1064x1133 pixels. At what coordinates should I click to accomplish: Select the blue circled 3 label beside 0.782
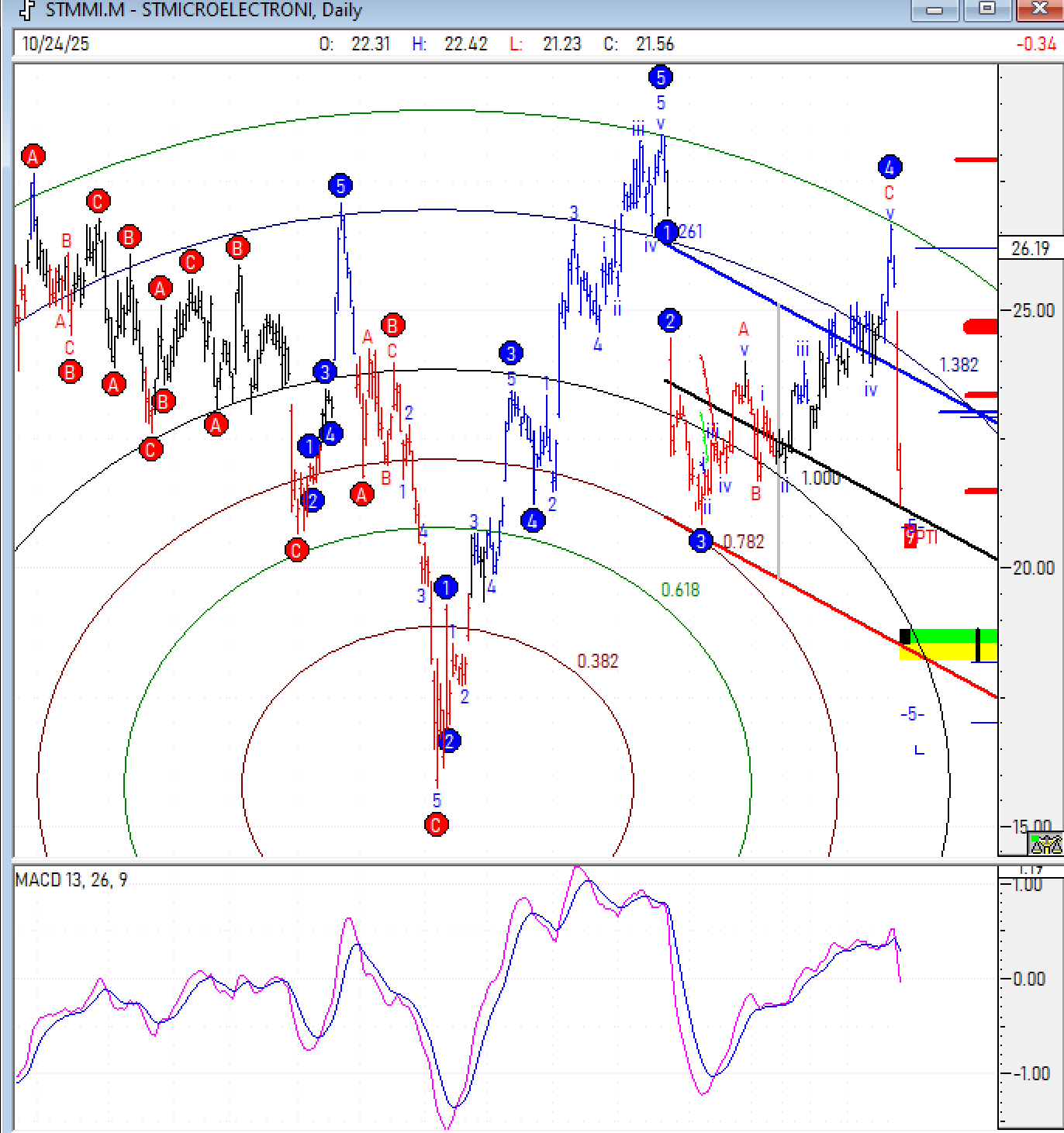coord(700,541)
